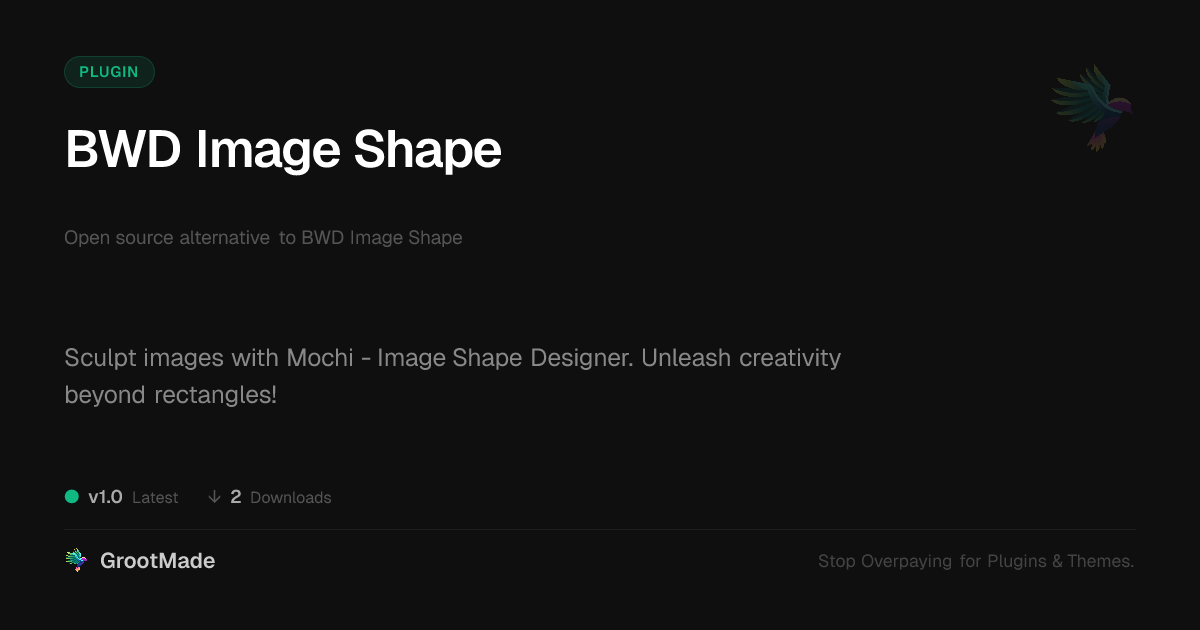Click the word 'Plugins' in footer tagline
Viewport: 1200px width, 630px height.
1017,562
